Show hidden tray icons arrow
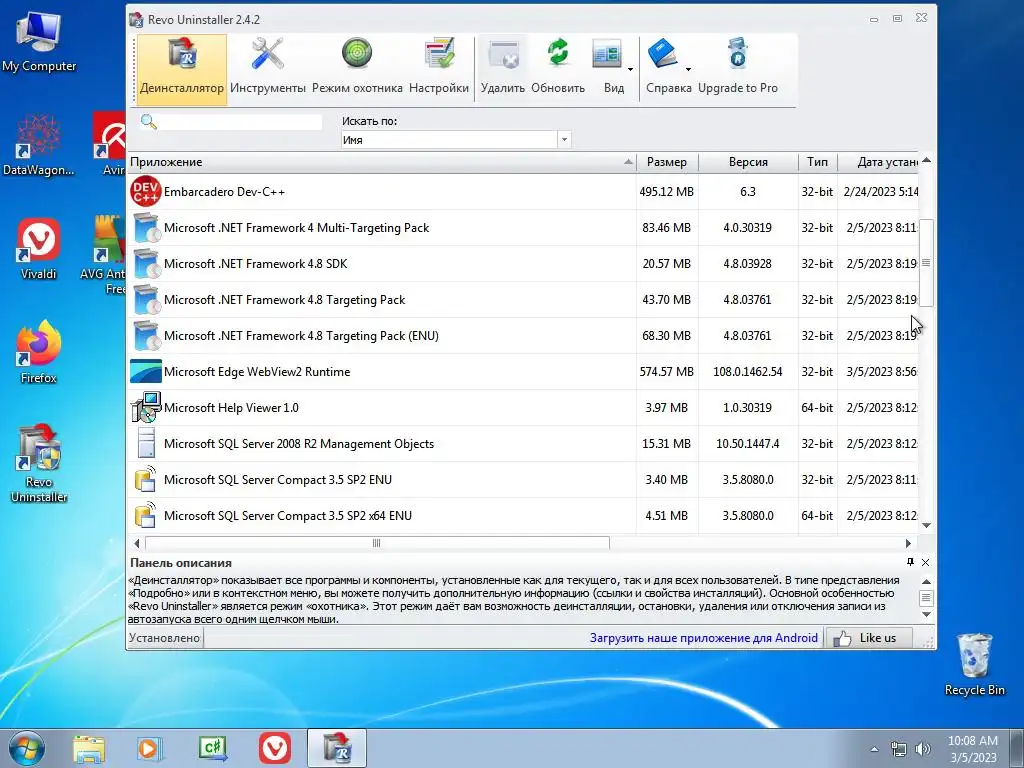Viewport: 1024px width, 768px height. click(x=874, y=749)
